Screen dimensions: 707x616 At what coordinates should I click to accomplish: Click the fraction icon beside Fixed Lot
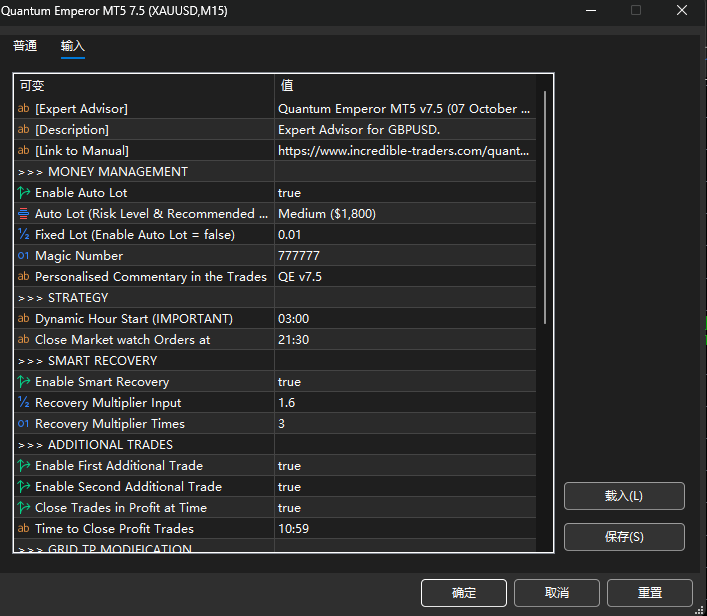(x=23, y=234)
